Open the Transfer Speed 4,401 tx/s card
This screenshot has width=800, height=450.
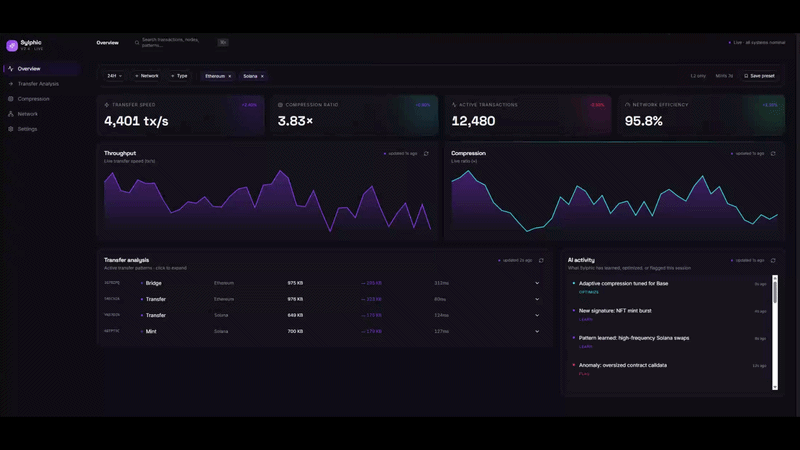coord(181,115)
